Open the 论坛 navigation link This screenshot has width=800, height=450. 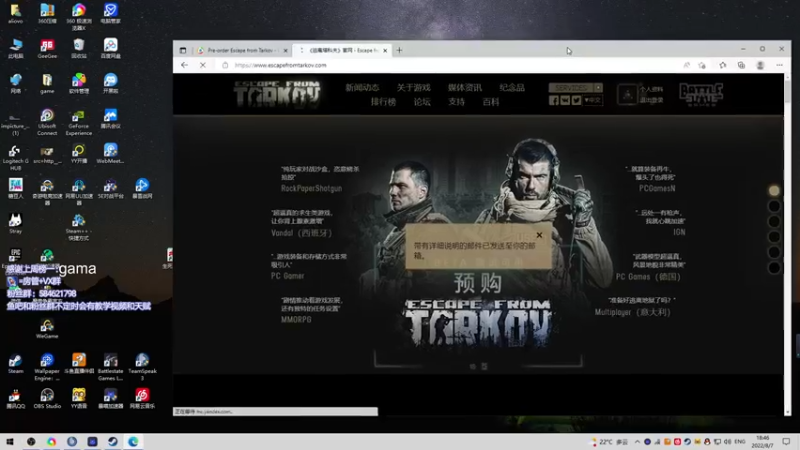click(422, 102)
